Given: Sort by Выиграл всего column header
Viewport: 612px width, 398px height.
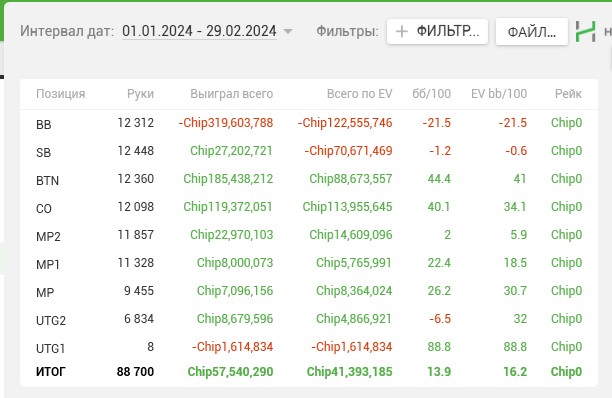Looking at the screenshot, I should 231,94.
